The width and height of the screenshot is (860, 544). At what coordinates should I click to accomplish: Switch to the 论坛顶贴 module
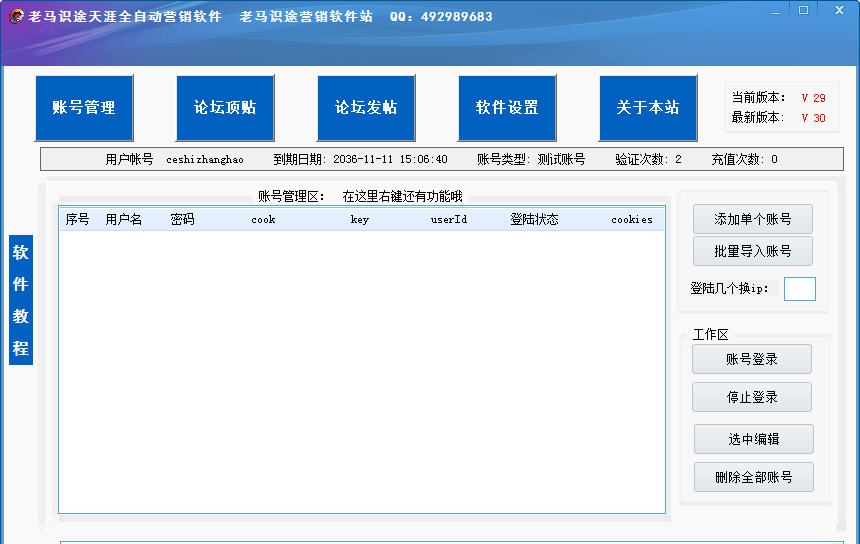point(225,108)
